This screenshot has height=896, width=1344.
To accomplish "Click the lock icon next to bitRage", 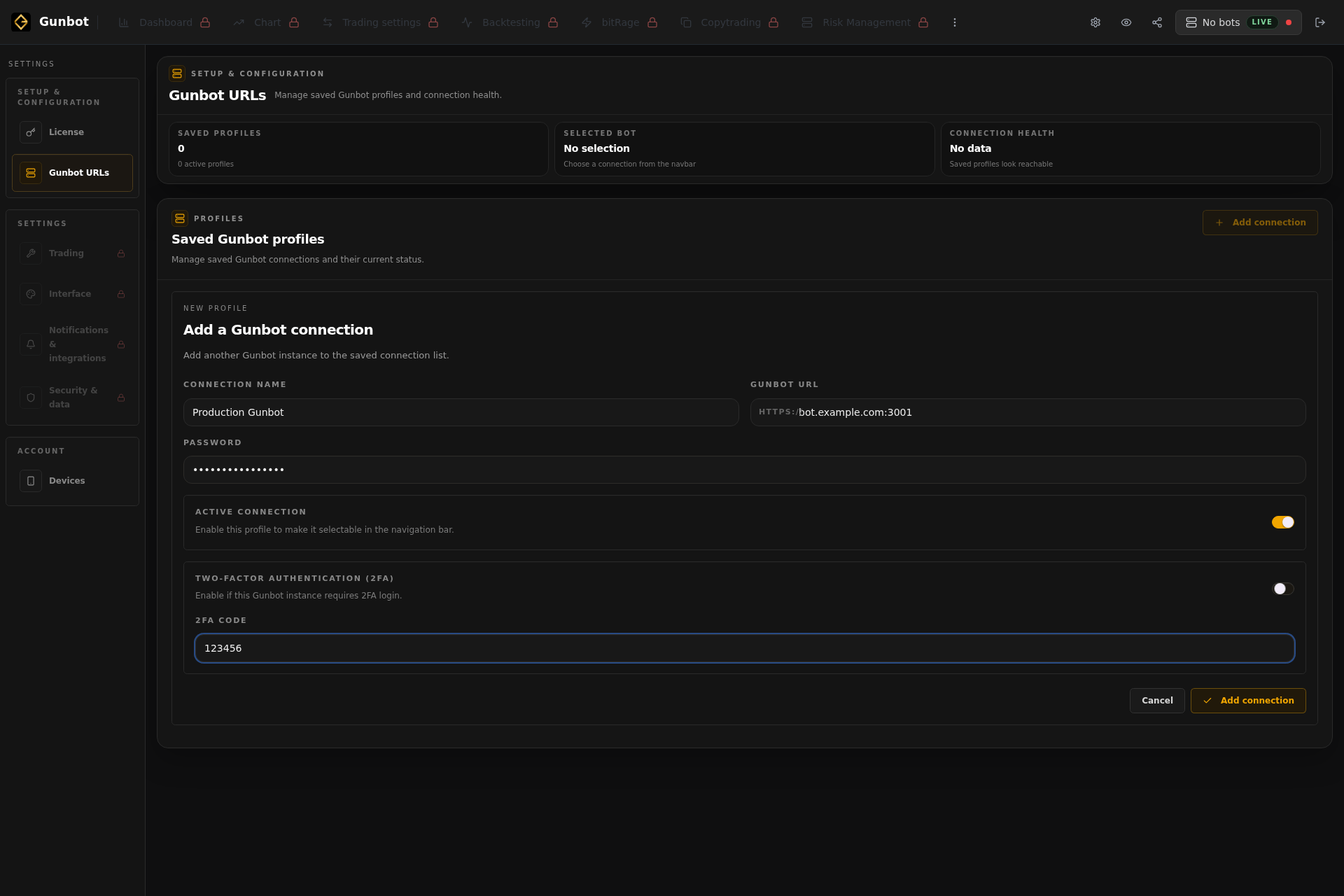I will click(652, 22).
